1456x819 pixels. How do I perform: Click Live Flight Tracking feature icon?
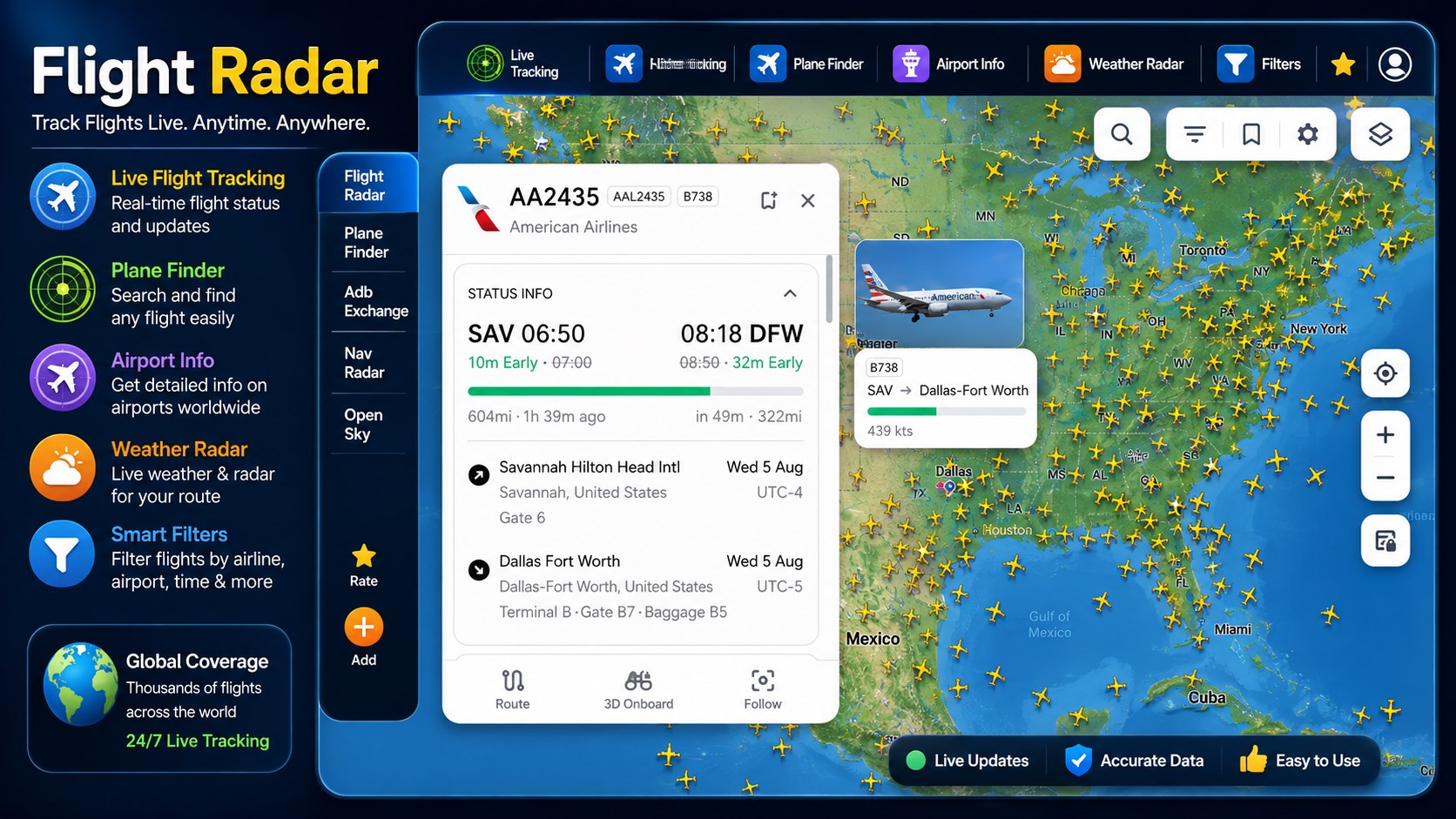tap(63, 197)
